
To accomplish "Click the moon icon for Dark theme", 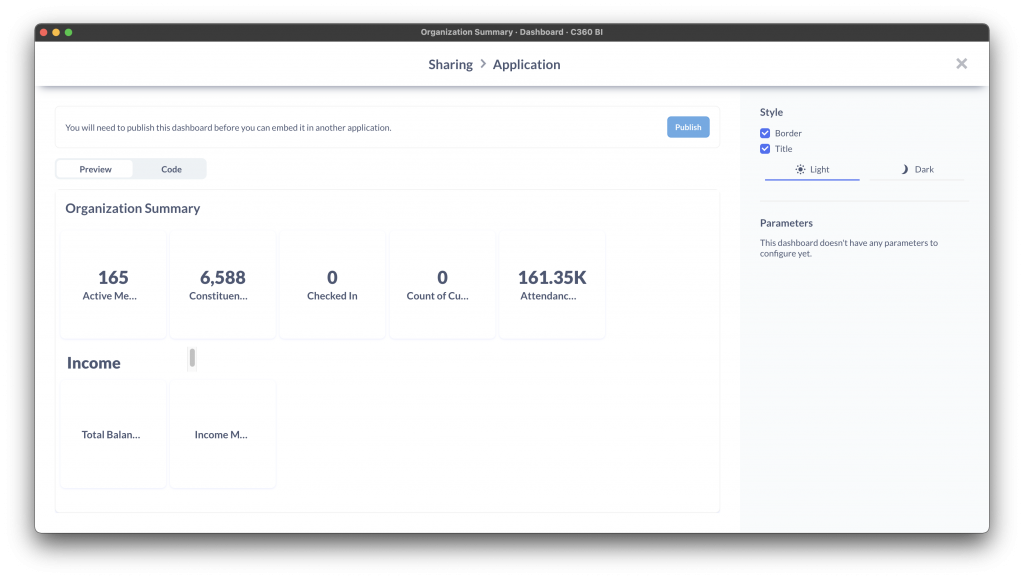I will [x=904, y=169].
